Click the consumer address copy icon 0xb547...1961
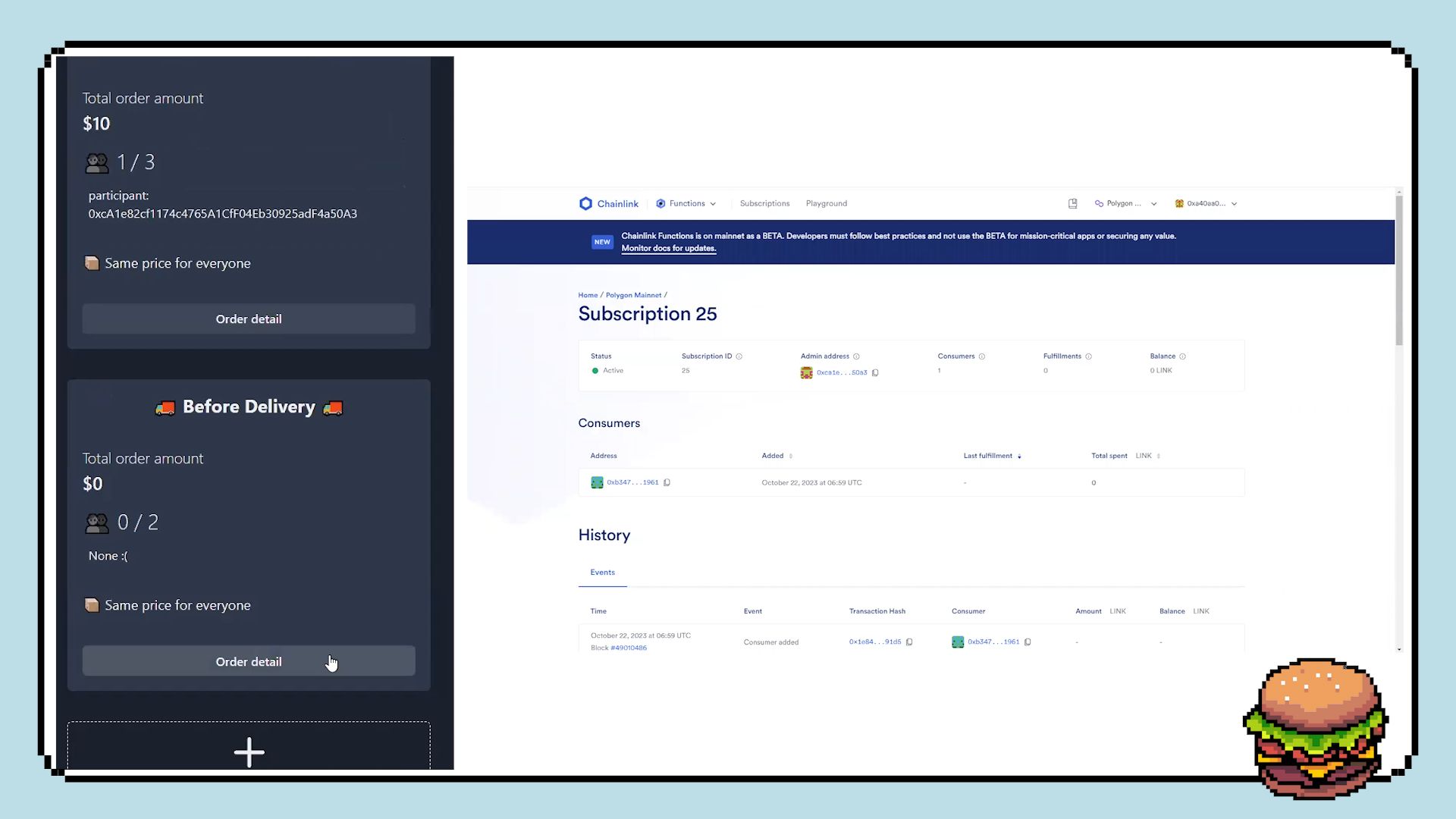 pos(667,482)
